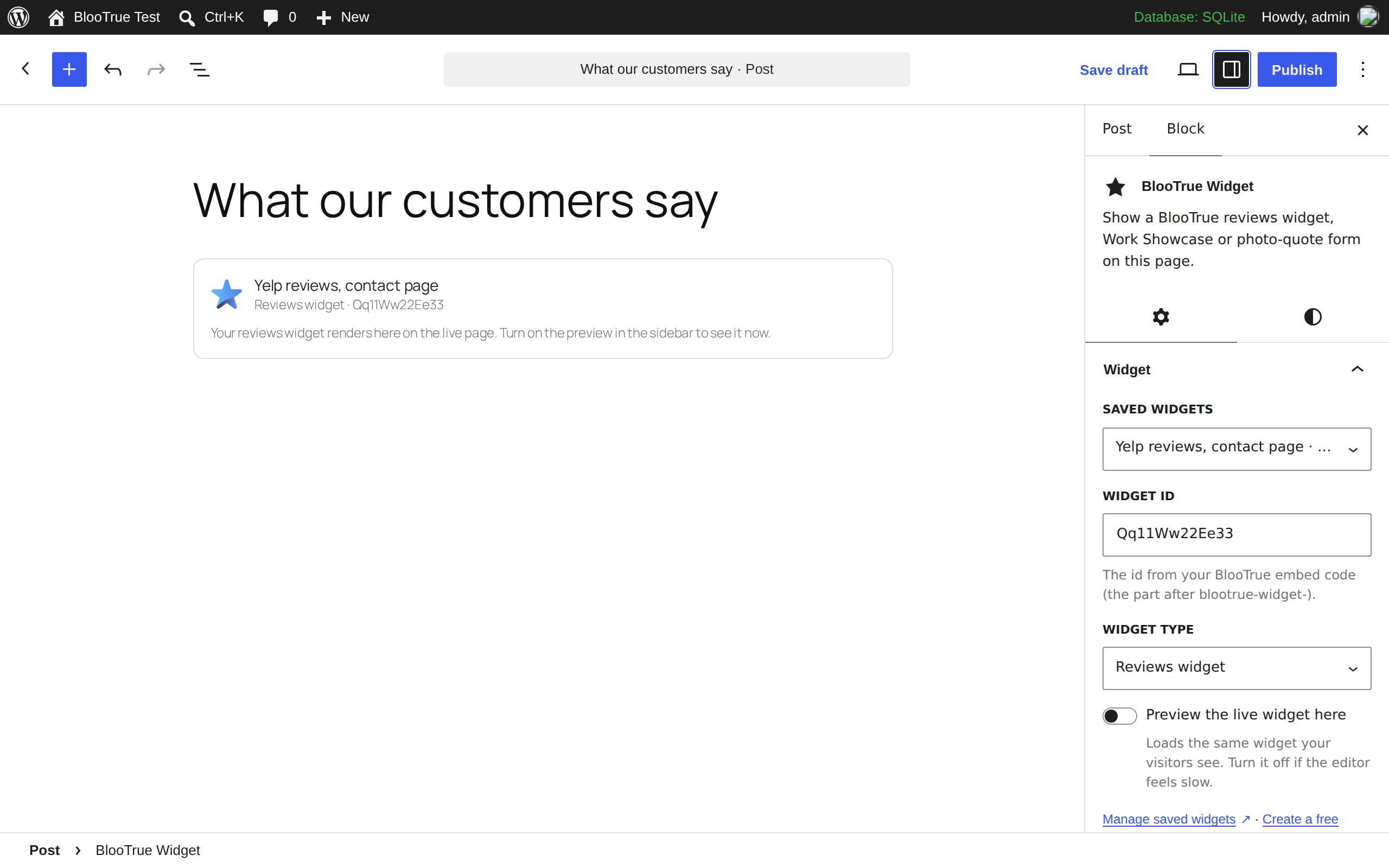The image size is (1389, 868).
Task: Open the editor Options three-dot menu
Action: point(1362,69)
